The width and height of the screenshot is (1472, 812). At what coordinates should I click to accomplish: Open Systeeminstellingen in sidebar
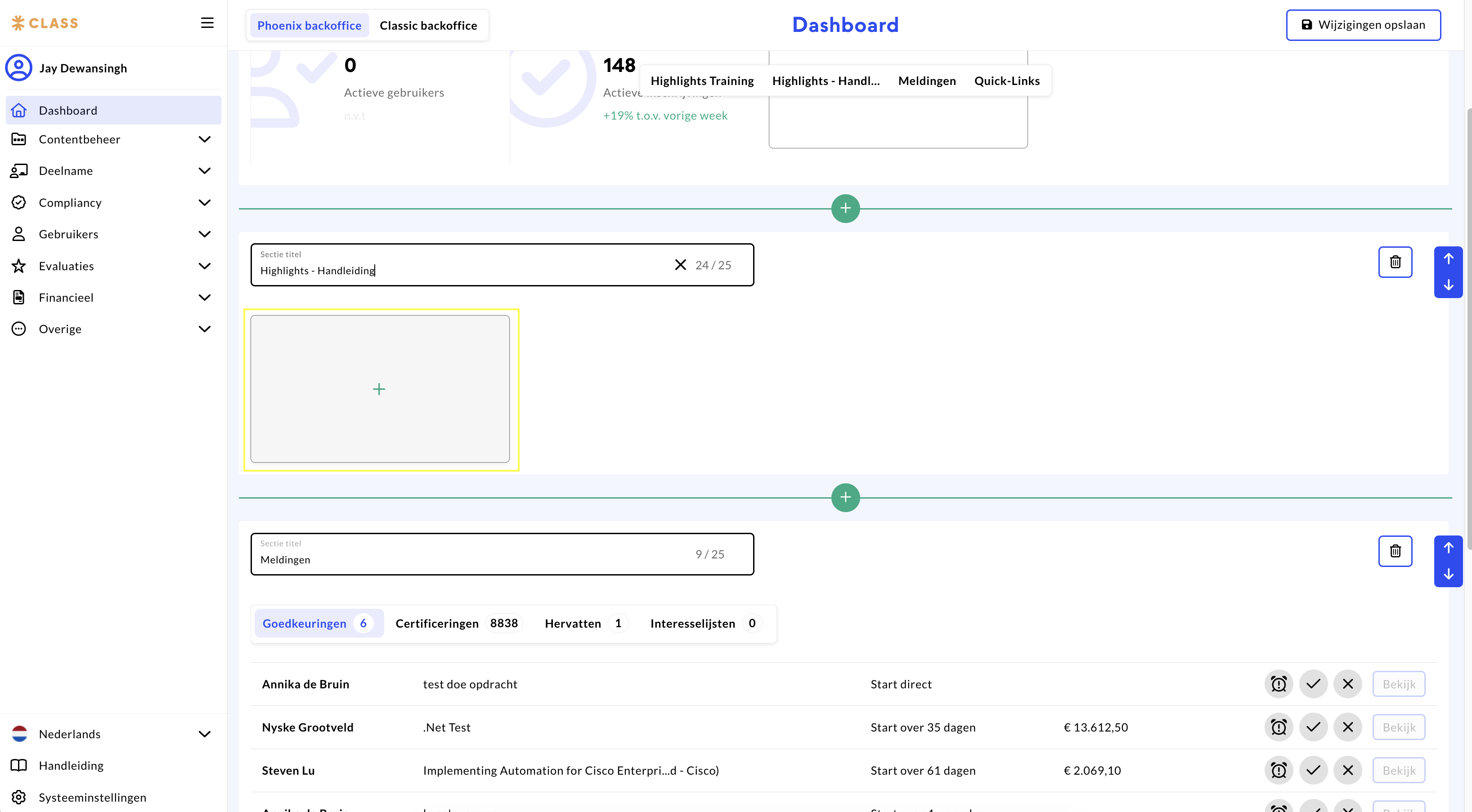pos(92,797)
